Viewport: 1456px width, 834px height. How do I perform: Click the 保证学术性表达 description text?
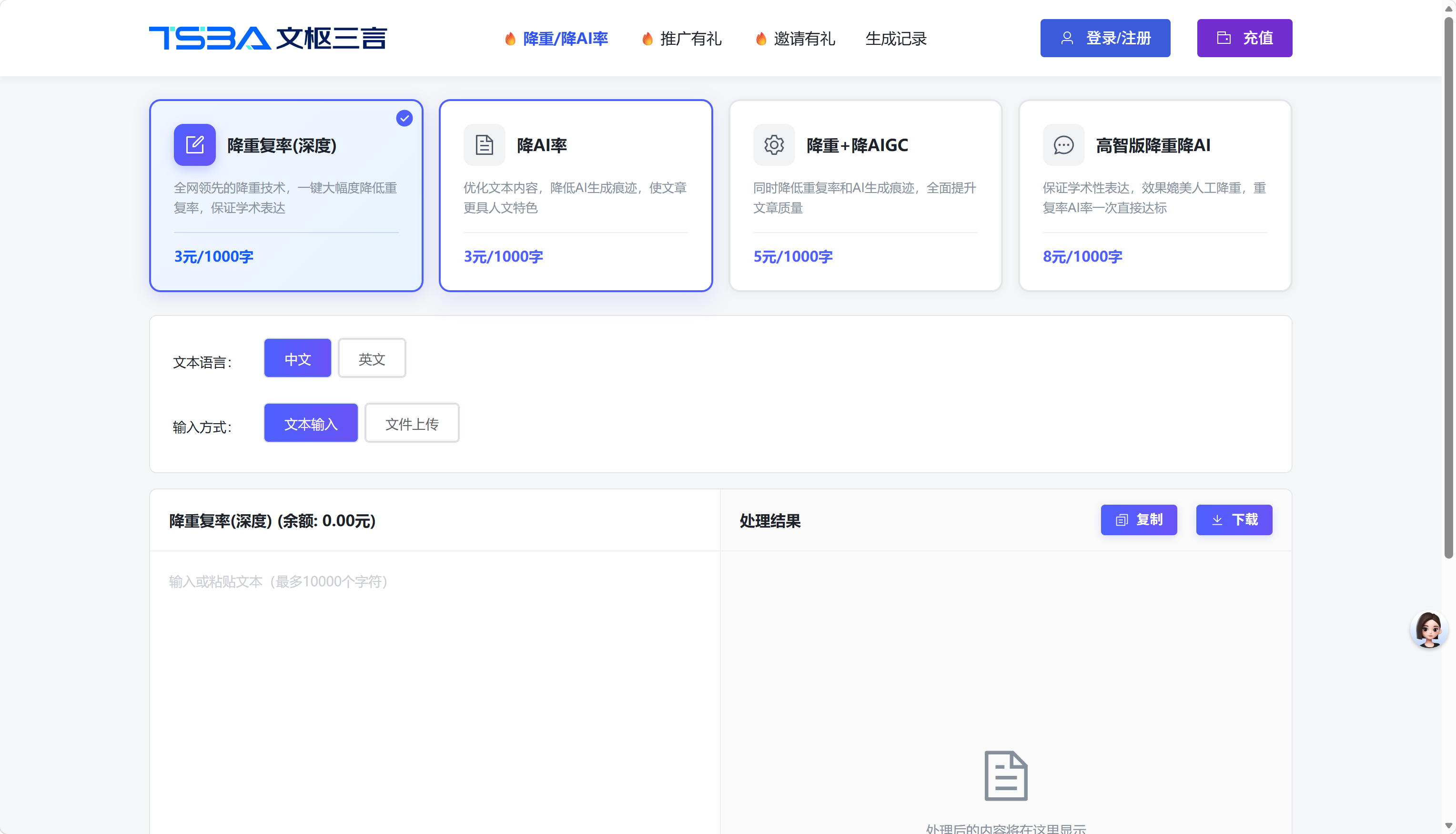(1154, 198)
